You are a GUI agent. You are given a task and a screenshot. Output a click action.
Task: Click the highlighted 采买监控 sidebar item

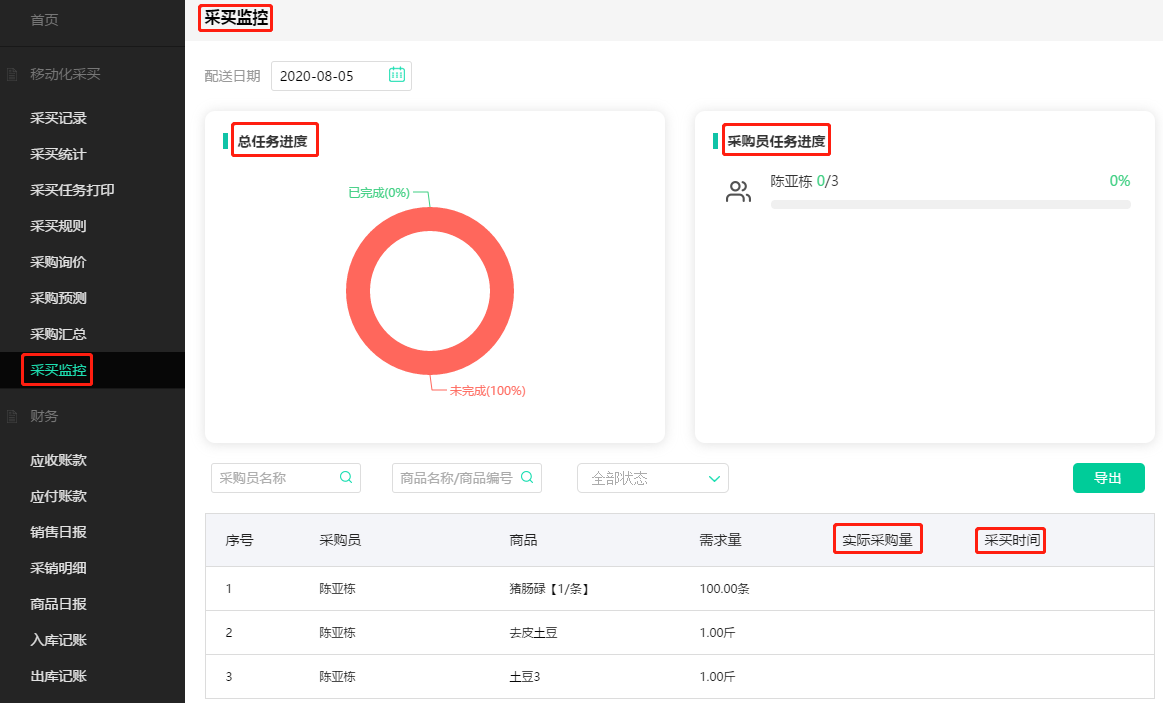click(x=56, y=370)
